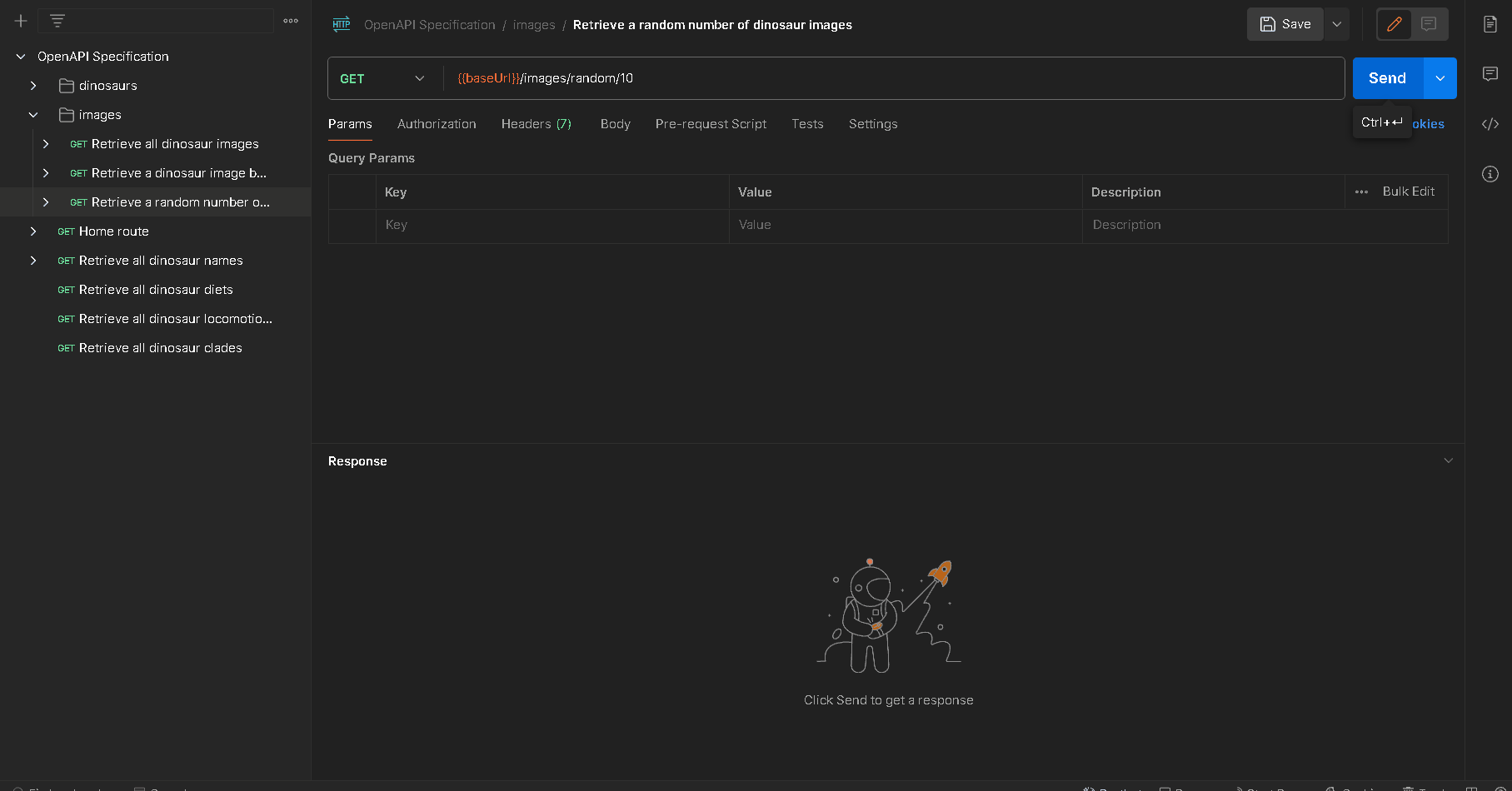The height and width of the screenshot is (791, 1512).
Task: Open the documentation icon in right sidebar
Action: [1490, 24]
